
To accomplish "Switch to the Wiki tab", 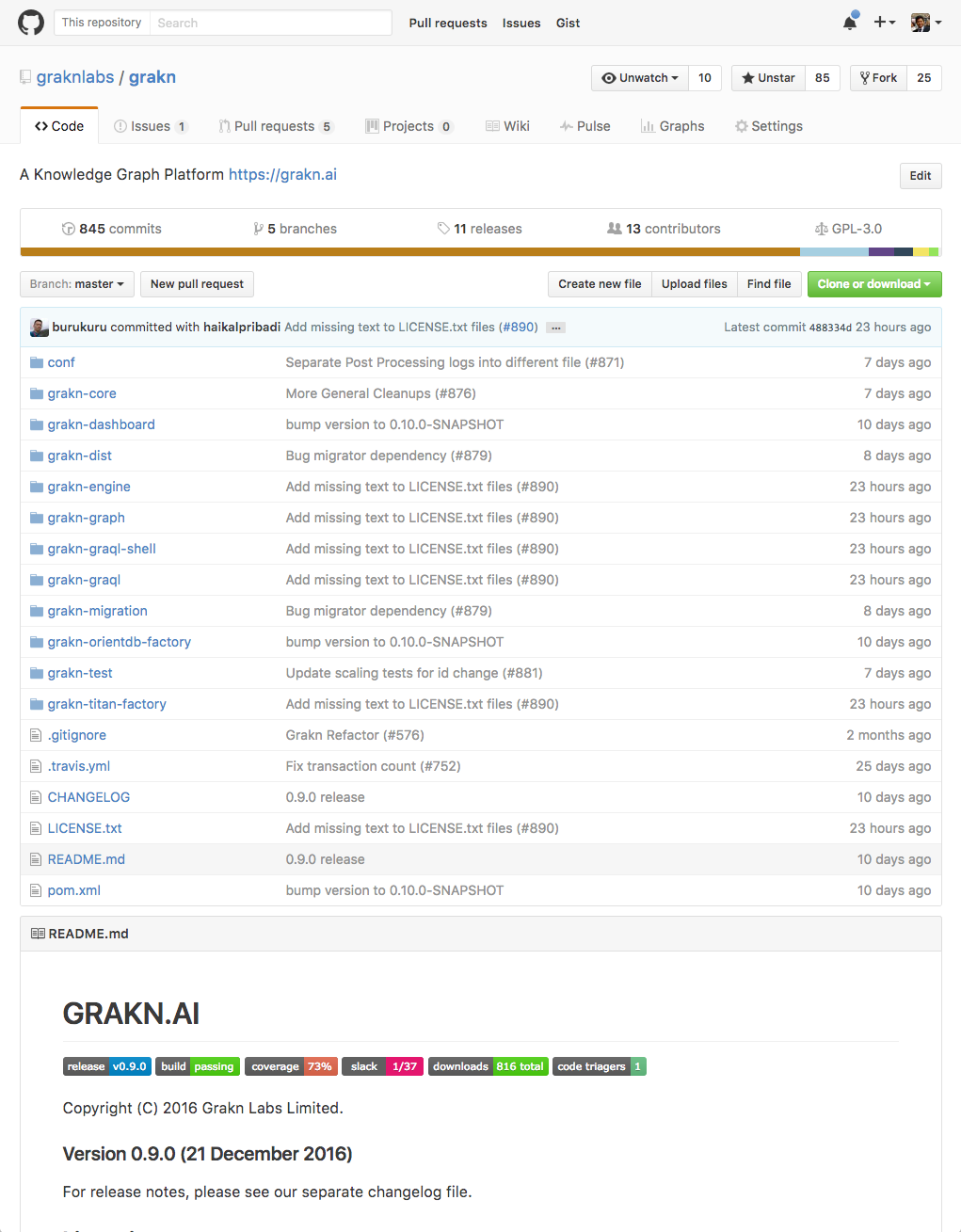I will (507, 126).
